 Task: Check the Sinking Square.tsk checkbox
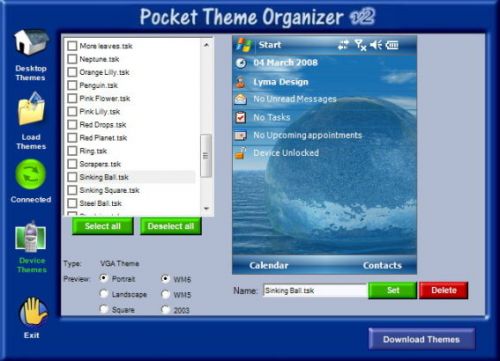coord(72,190)
